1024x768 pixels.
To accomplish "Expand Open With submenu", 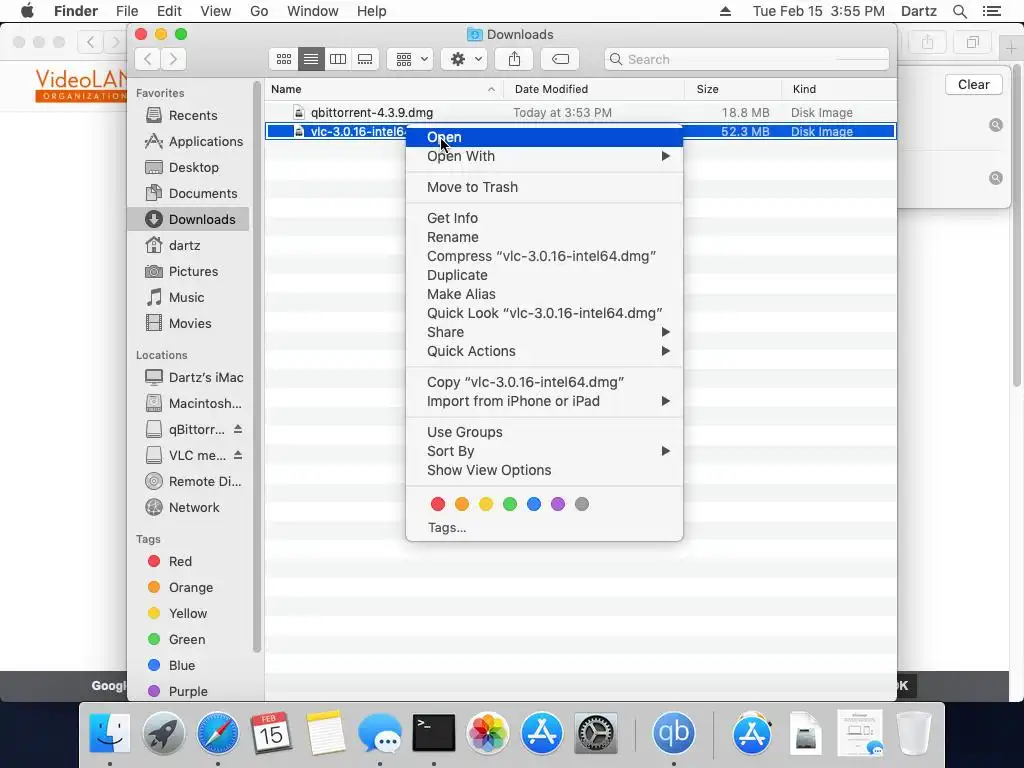I will [544, 156].
